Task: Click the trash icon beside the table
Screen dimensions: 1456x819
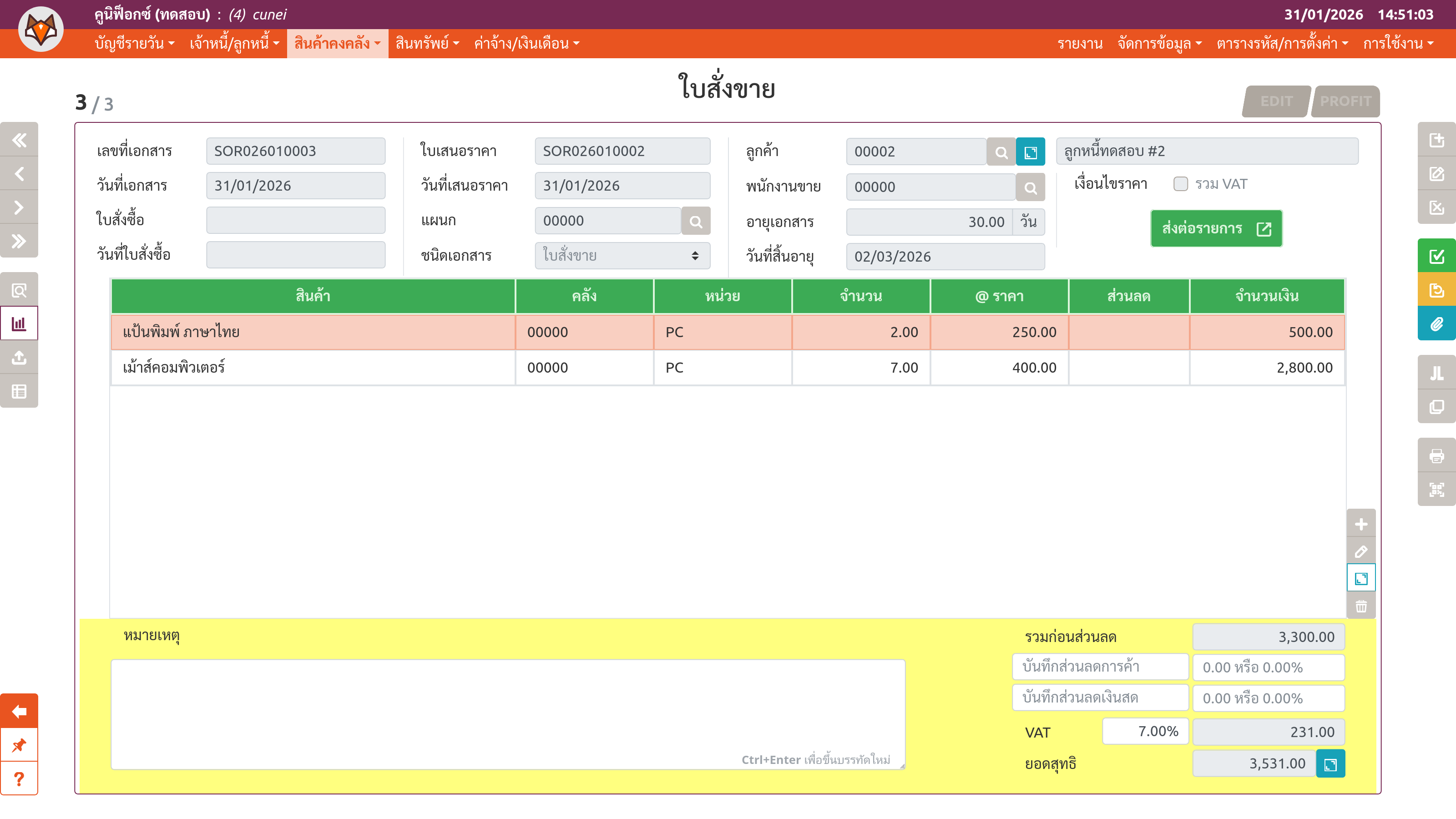Action: point(1361,607)
